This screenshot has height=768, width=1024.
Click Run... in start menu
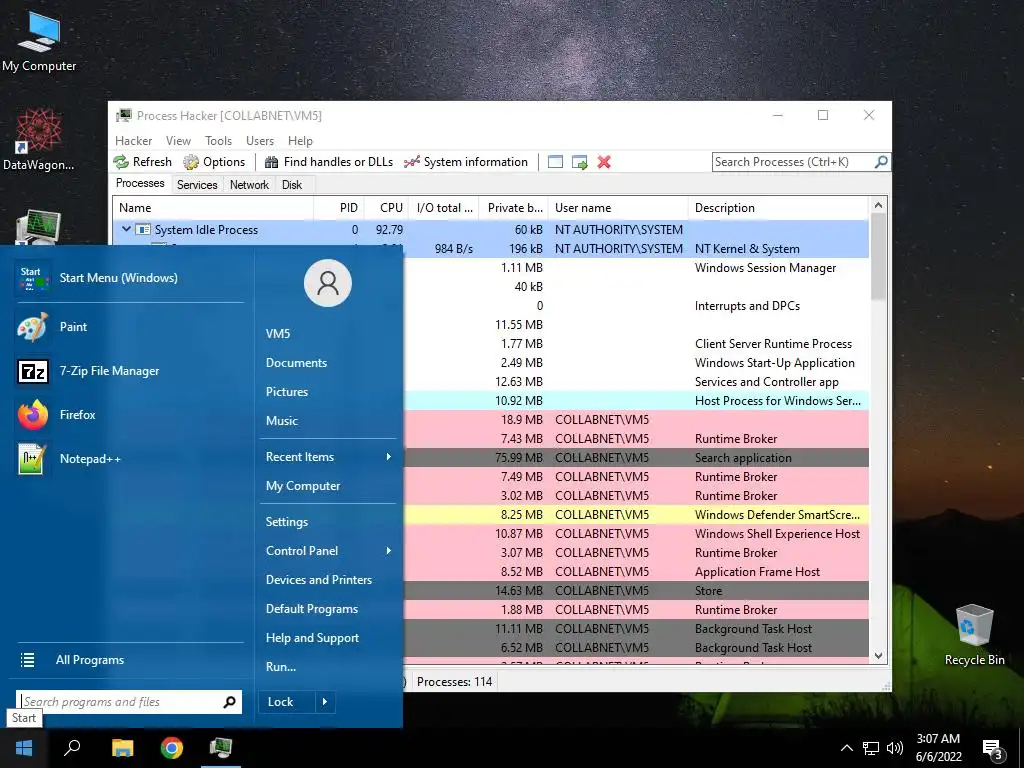(x=281, y=667)
